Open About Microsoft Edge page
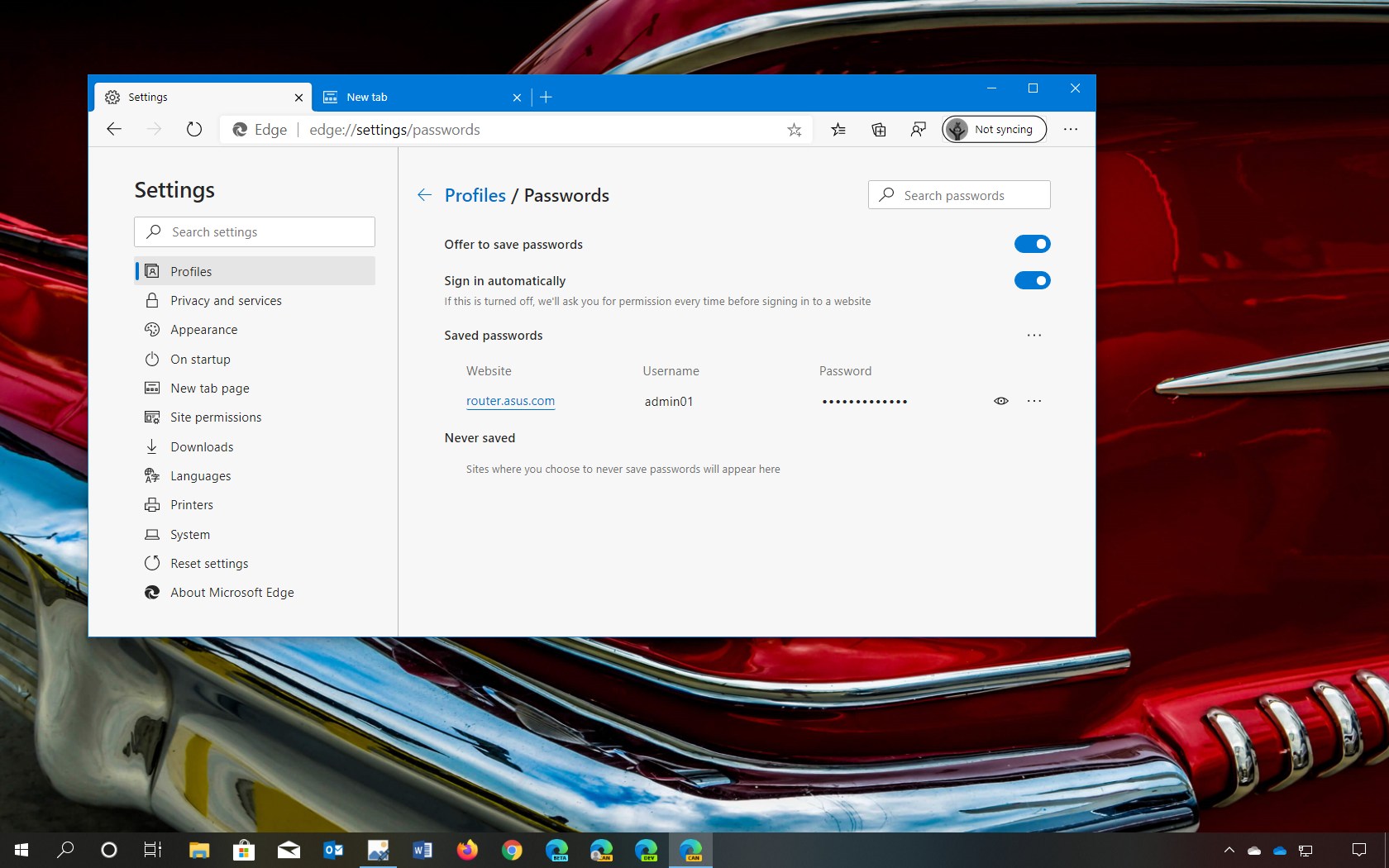The height and width of the screenshot is (868, 1389). (255, 592)
